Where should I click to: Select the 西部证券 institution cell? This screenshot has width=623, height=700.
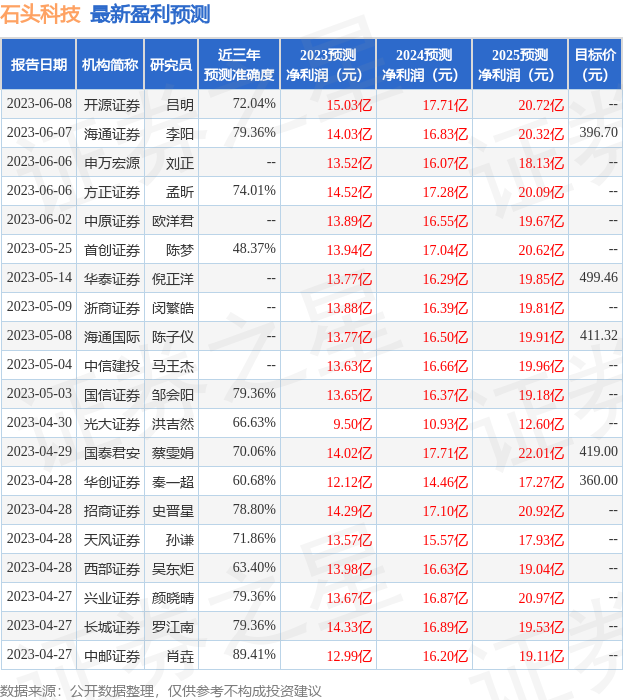(112, 569)
